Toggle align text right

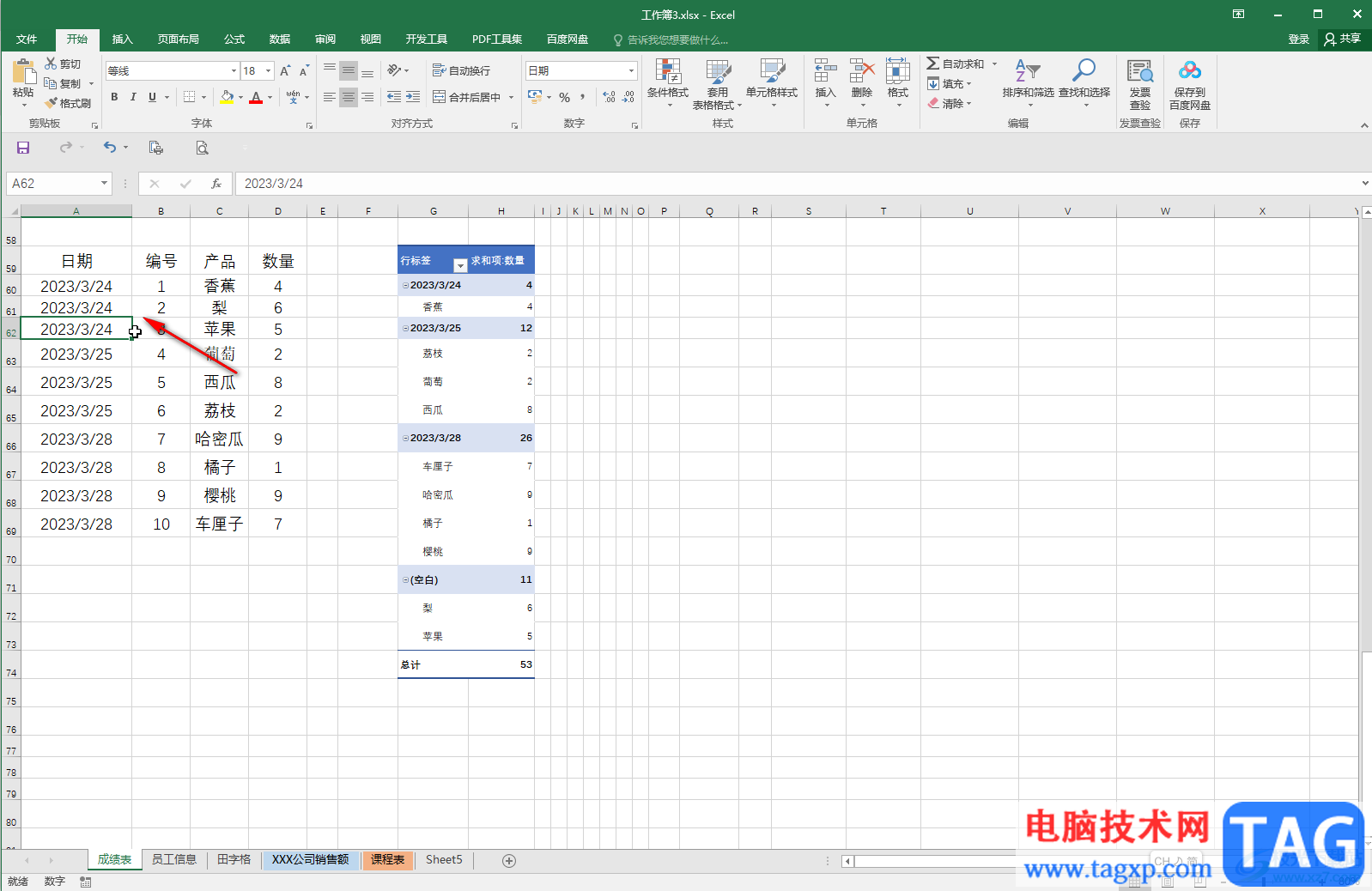367,97
